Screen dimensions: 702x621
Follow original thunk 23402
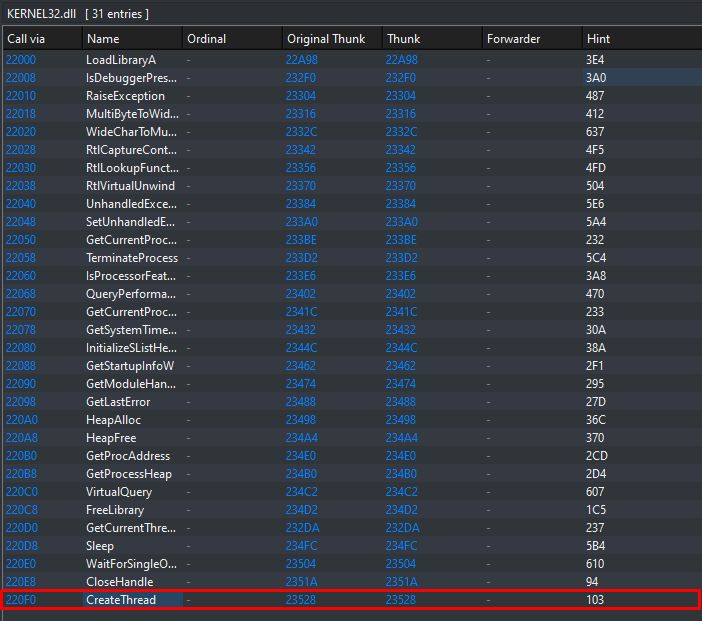[301, 294]
